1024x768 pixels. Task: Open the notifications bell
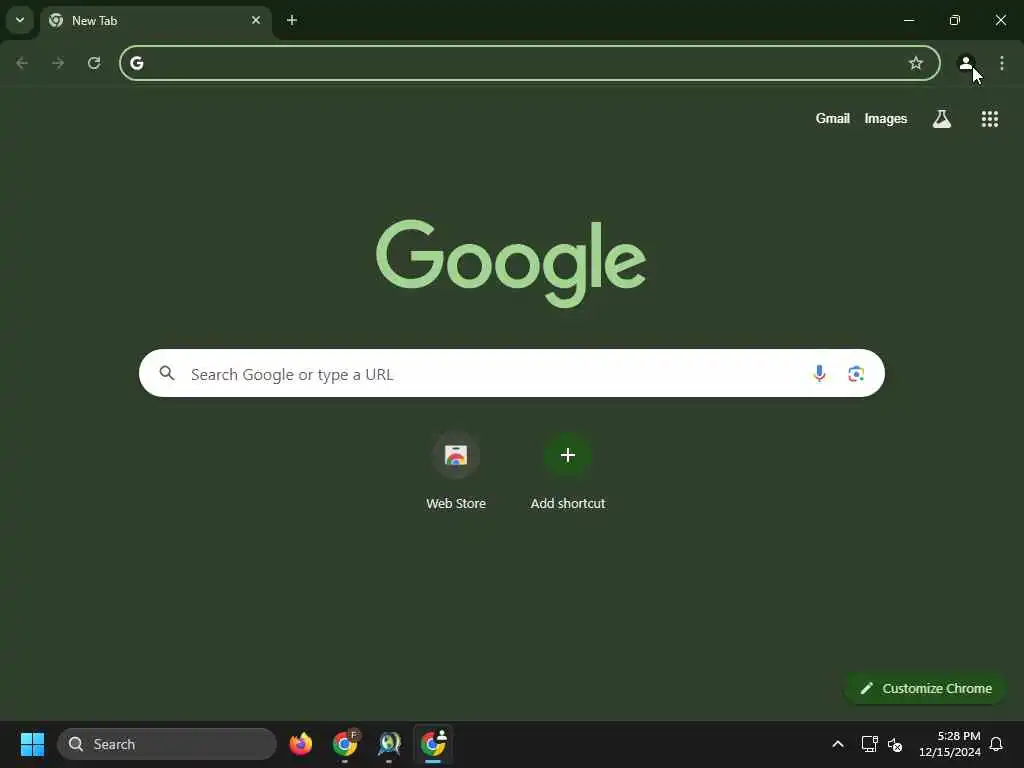(x=996, y=744)
